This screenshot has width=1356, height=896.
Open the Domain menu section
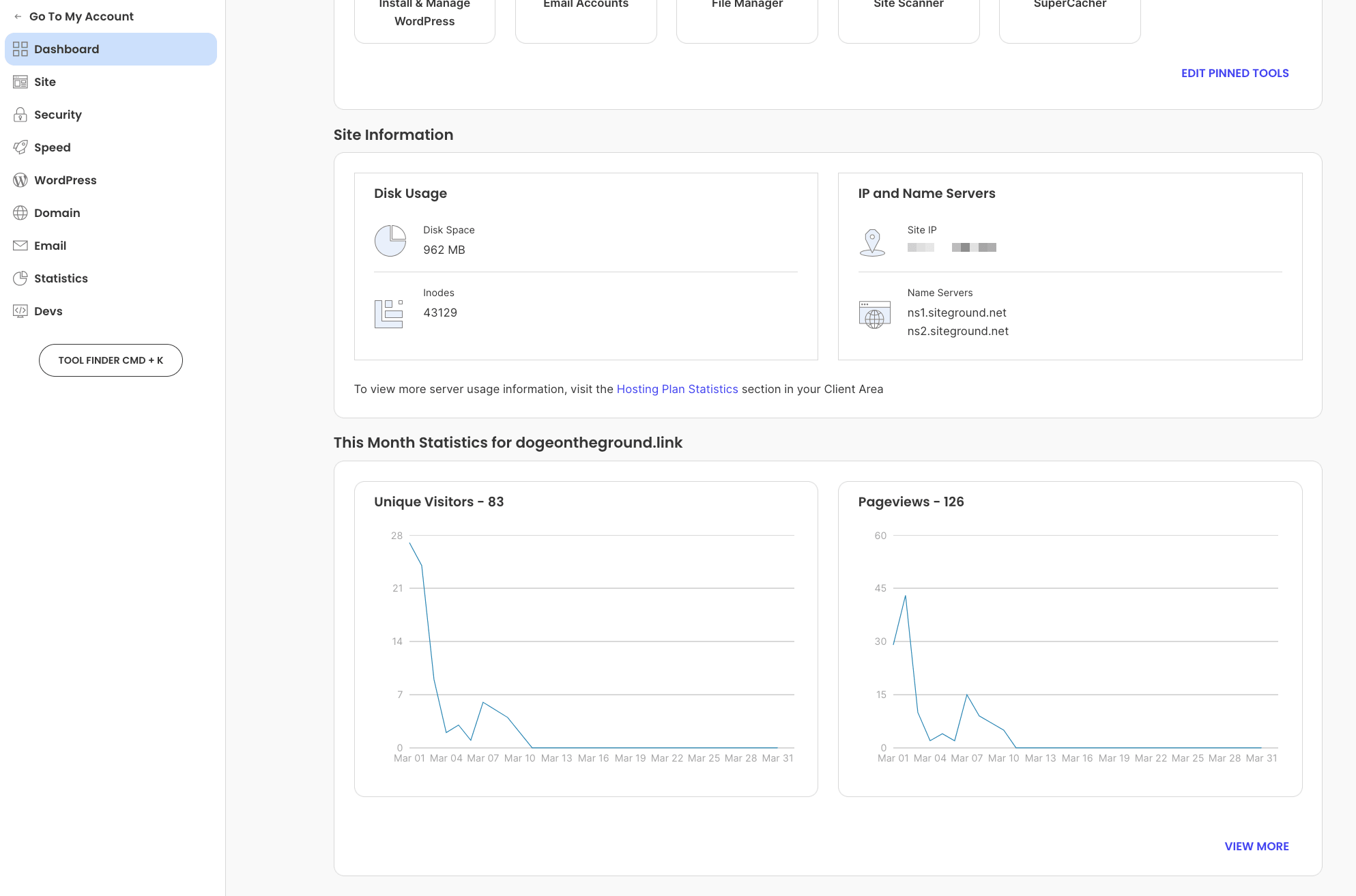pyautogui.click(x=111, y=213)
